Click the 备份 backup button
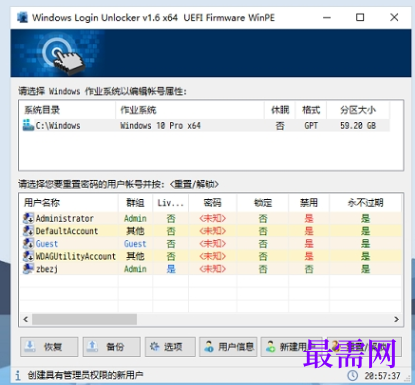The image size is (415, 385). [111, 347]
